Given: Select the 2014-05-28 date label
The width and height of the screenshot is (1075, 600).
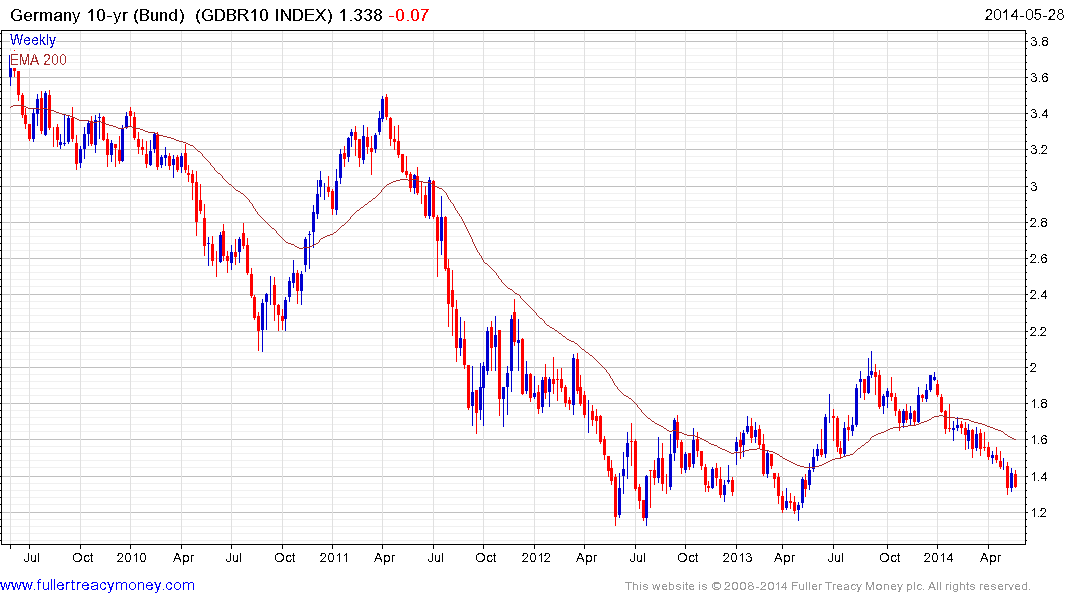Looking at the screenshot, I should 1024,15.
